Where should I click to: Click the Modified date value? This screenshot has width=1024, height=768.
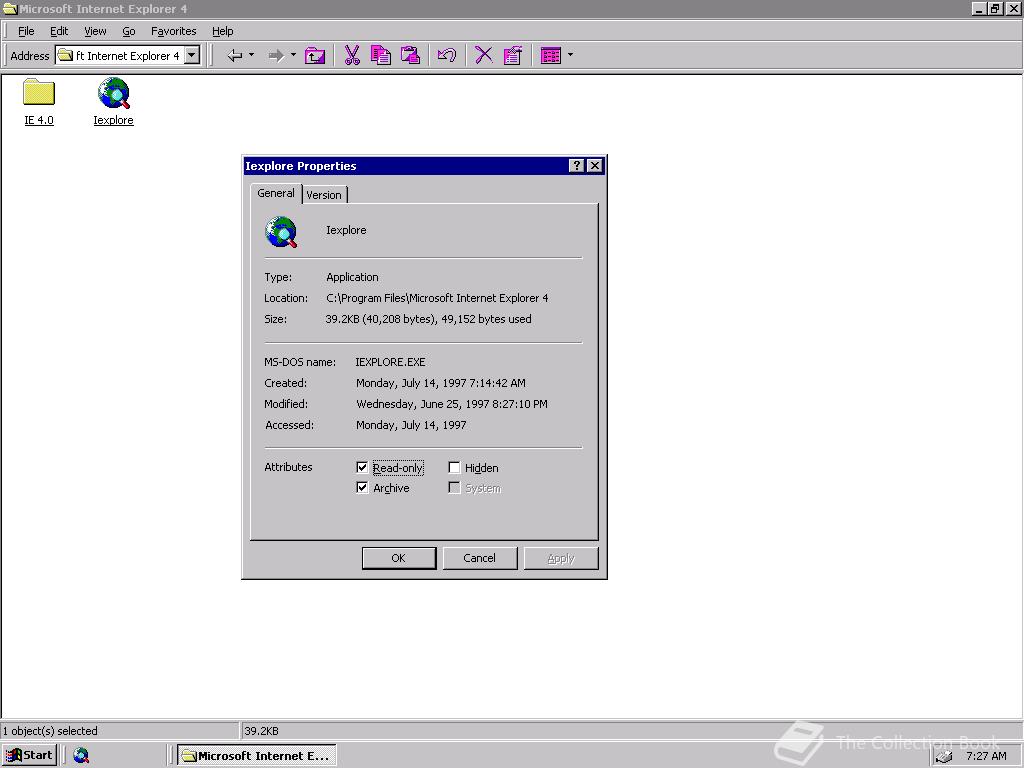(452, 404)
